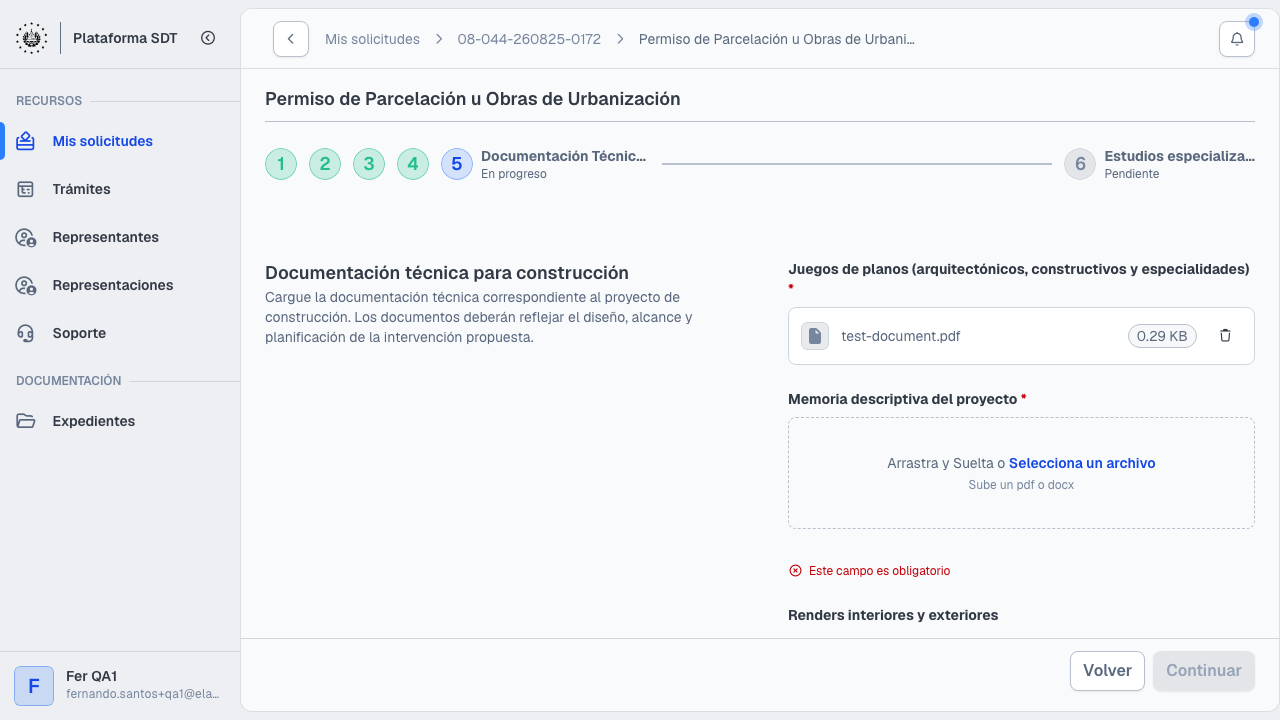Click the Soporte headset icon
The image size is (1280, 720).
pos(26,333)
